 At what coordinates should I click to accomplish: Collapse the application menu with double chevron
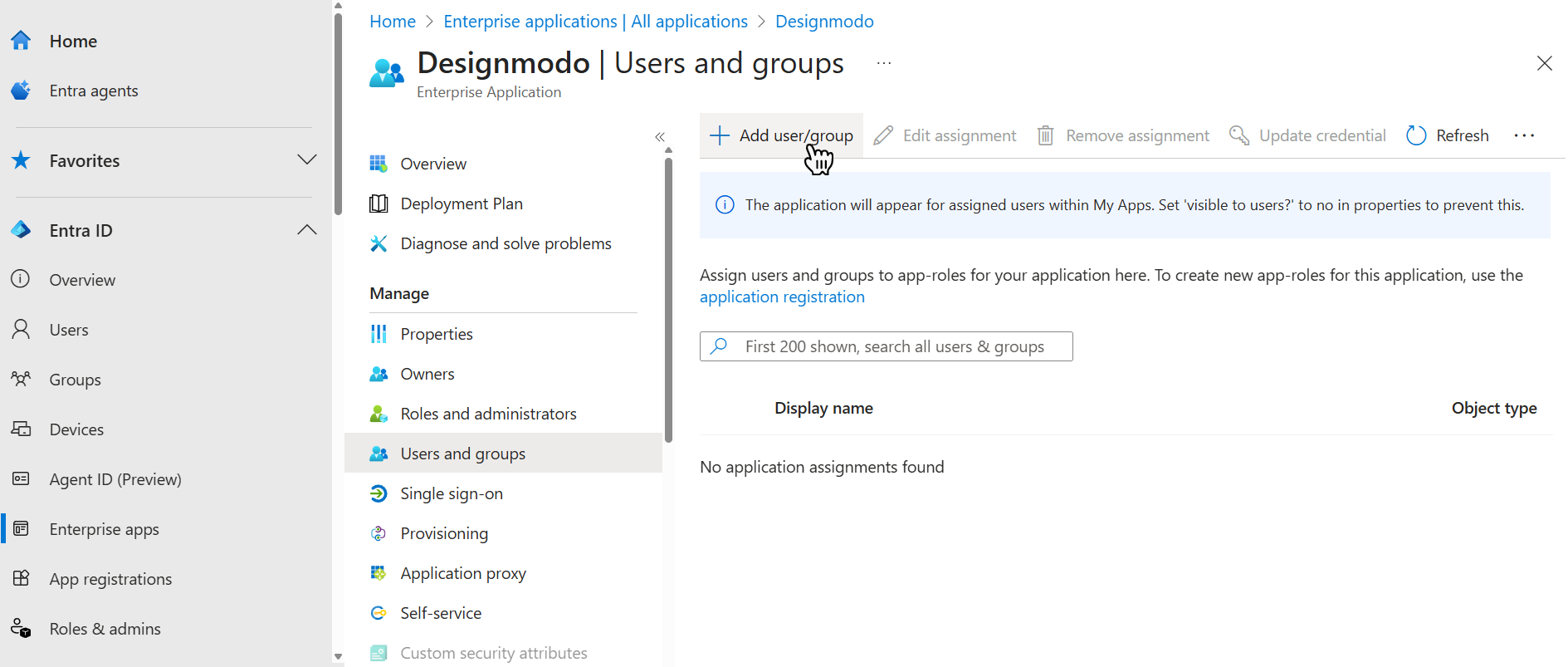(x=660, y=137)
